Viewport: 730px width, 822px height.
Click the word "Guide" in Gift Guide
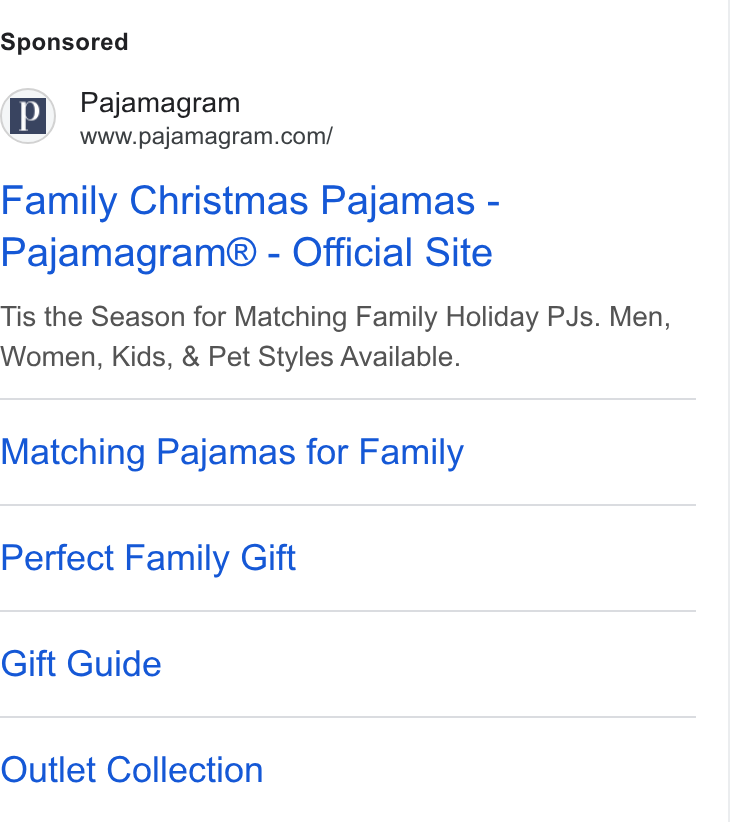tap(114, 664)
